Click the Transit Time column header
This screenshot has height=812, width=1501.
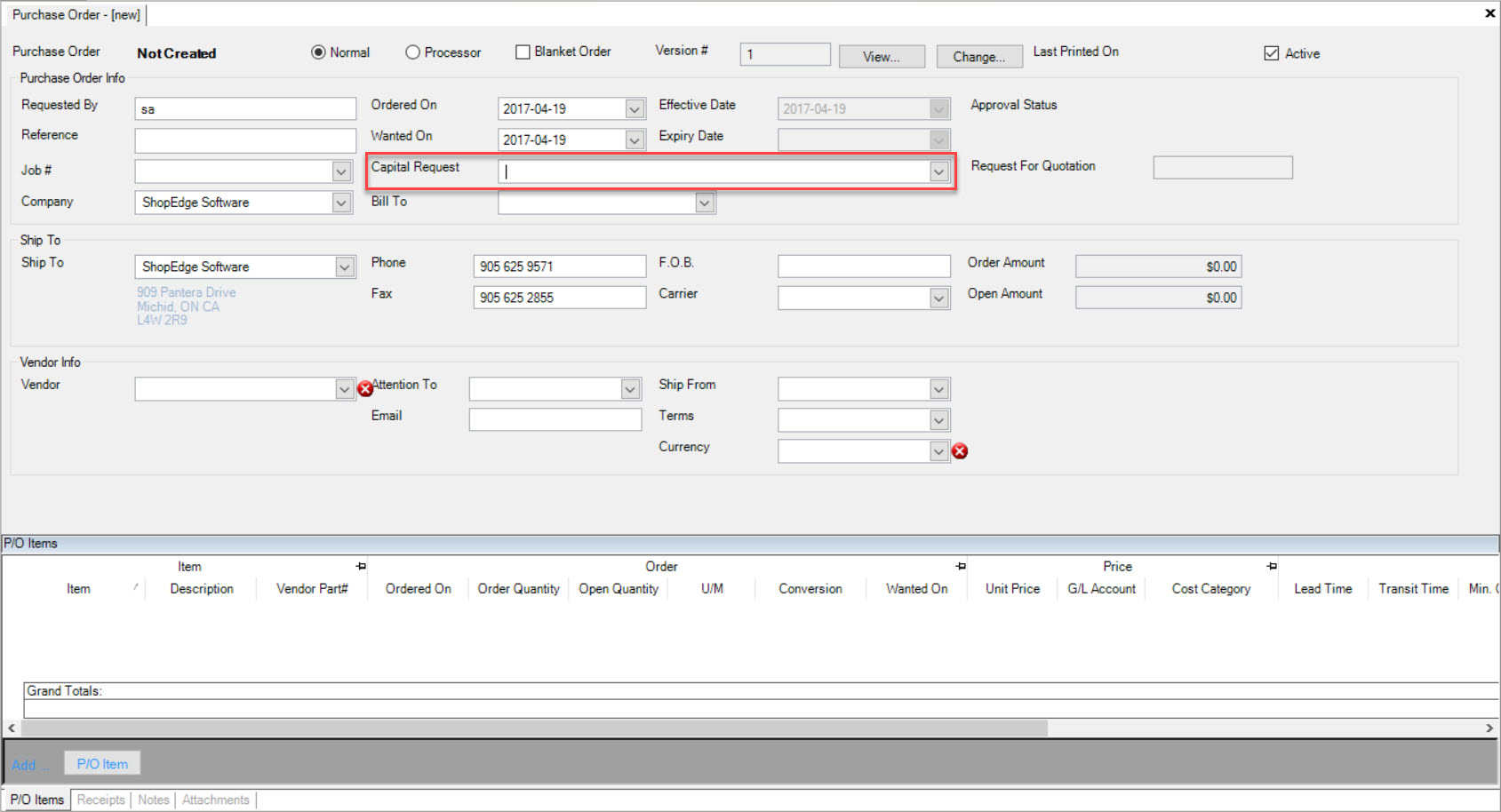pyautogui.click(x=1413, y=589)
